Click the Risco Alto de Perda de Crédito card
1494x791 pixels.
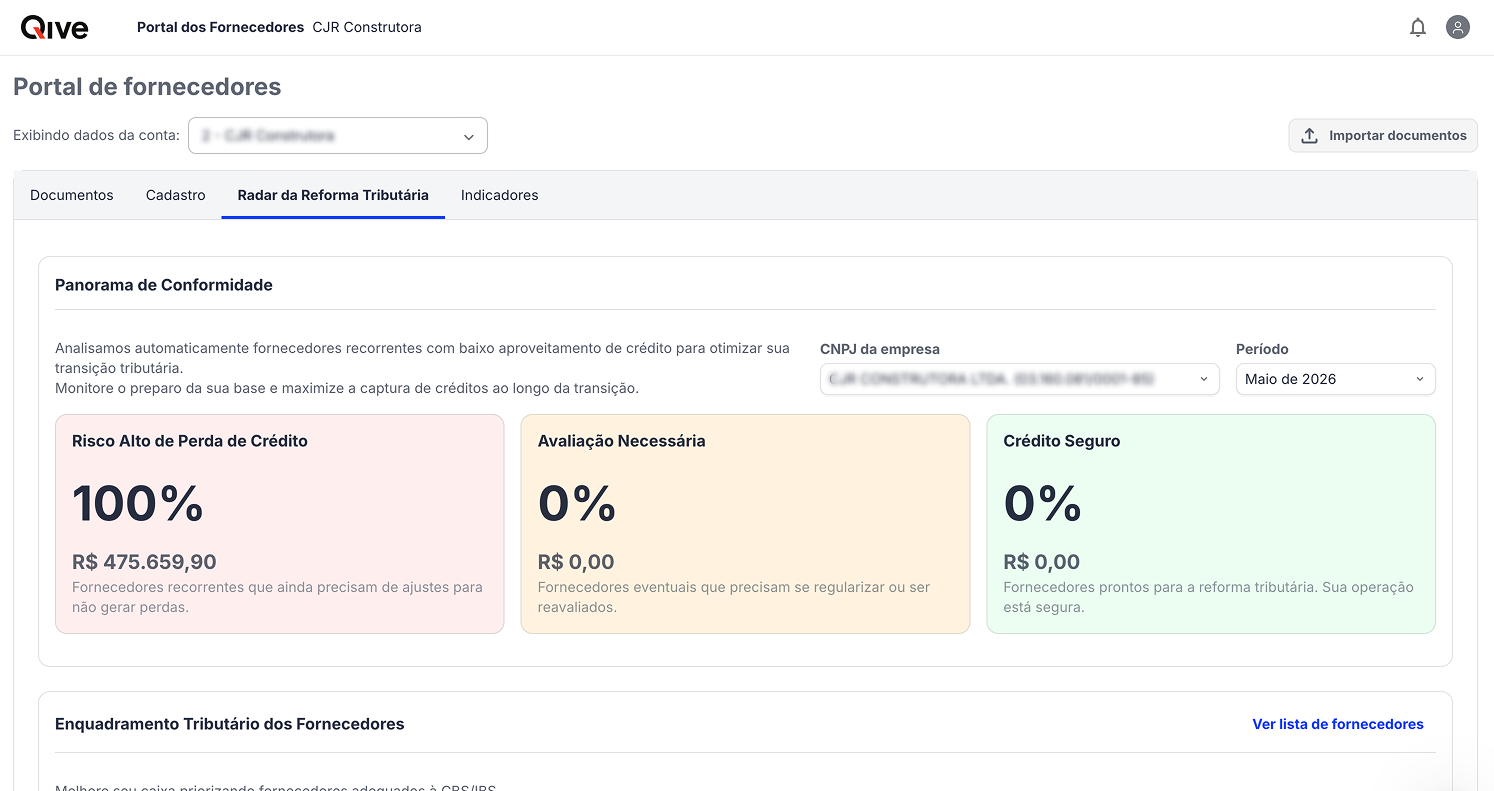(x=280, y=524)
